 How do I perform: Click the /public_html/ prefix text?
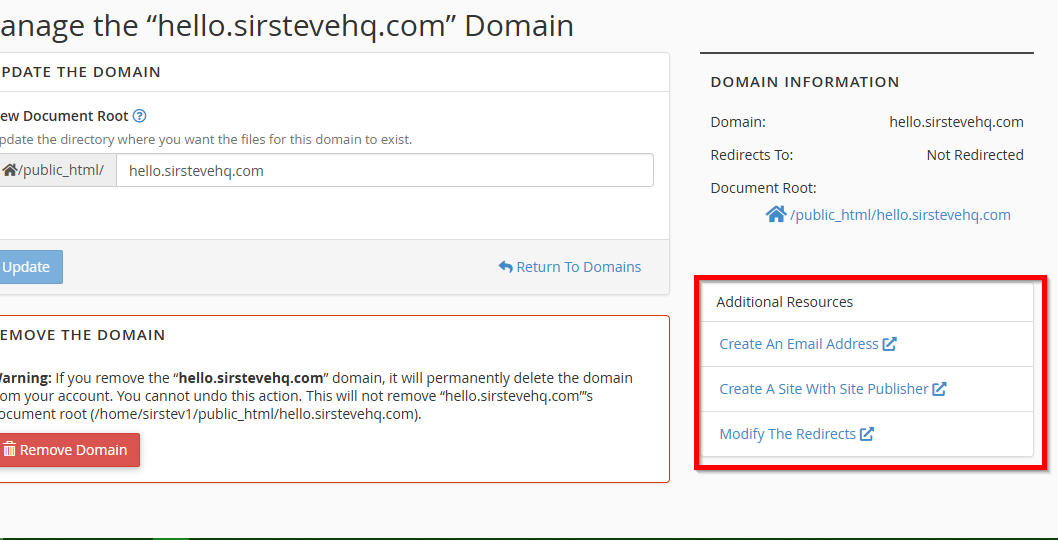point(61,170)
